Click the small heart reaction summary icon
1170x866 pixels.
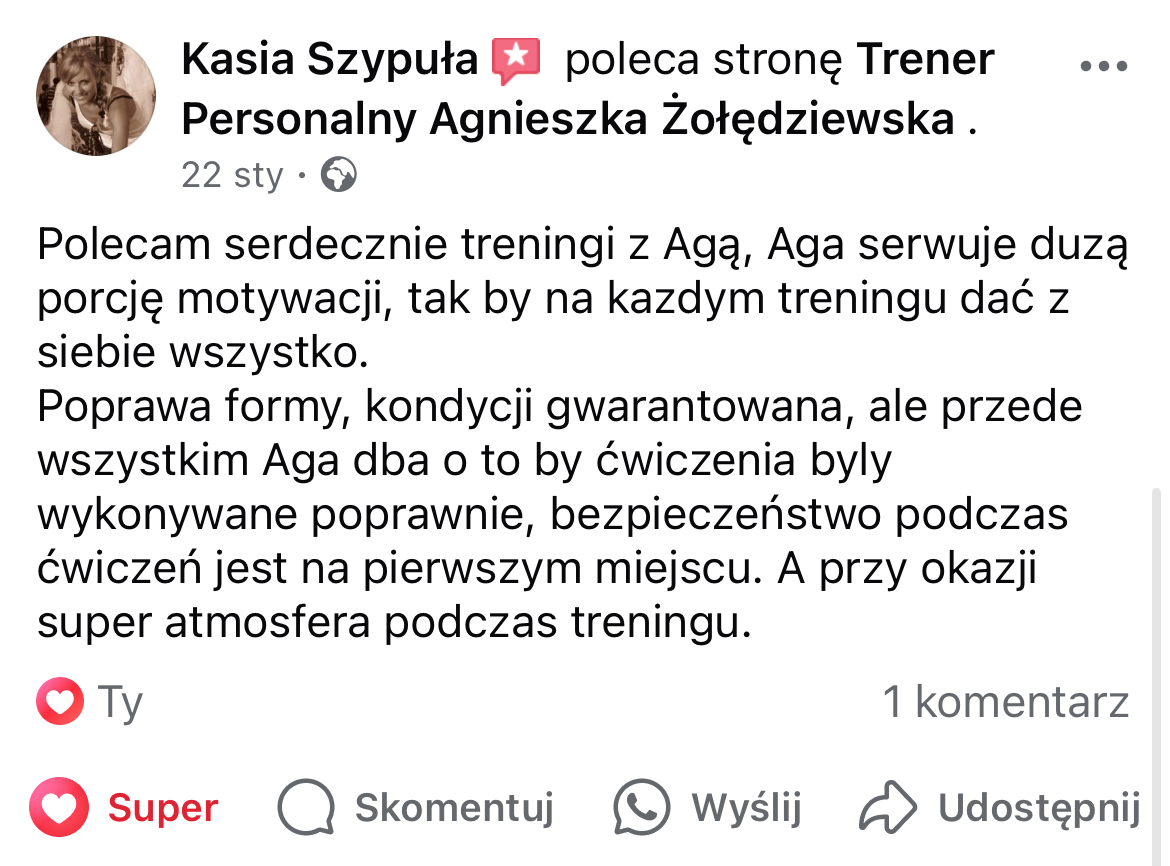[60, 702]
